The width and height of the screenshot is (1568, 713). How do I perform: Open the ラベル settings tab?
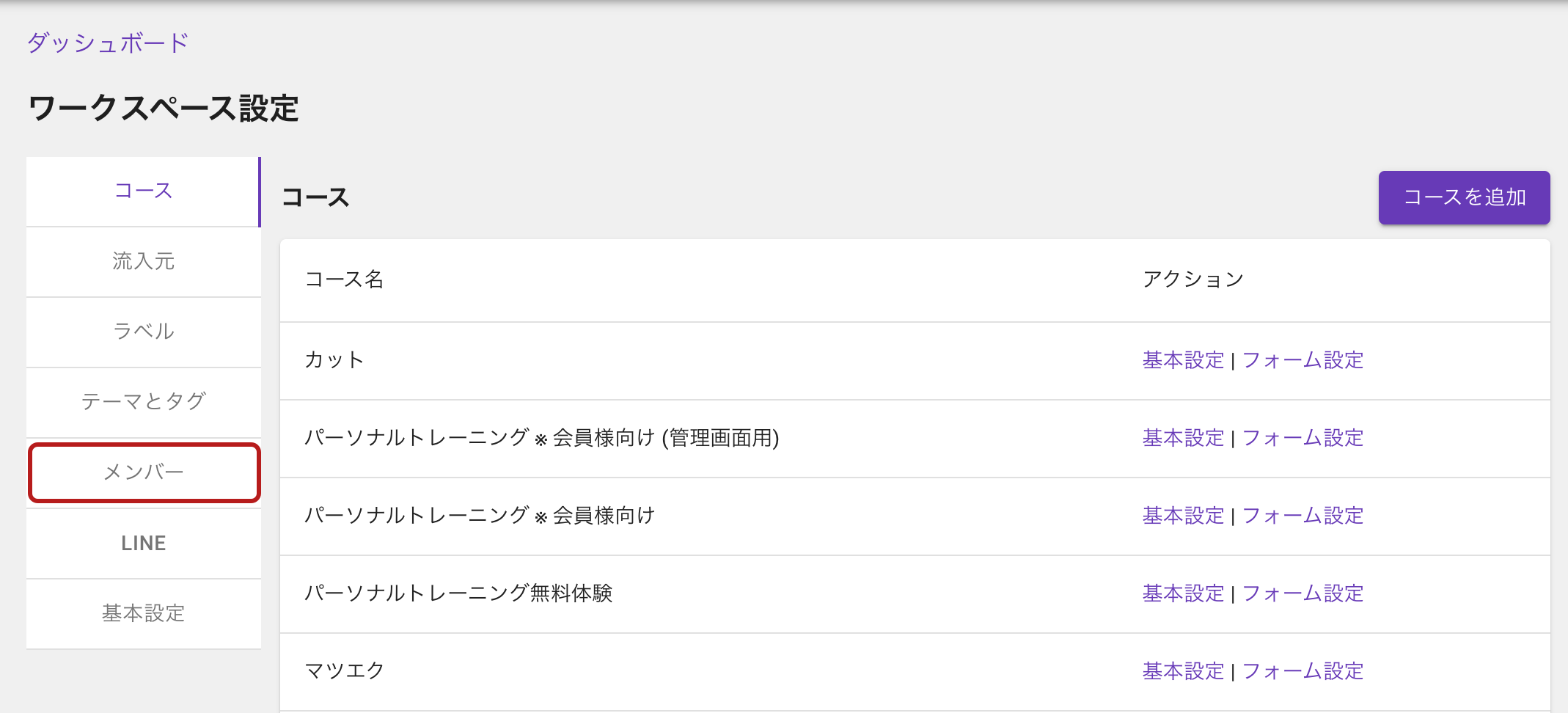pos(143,332)
